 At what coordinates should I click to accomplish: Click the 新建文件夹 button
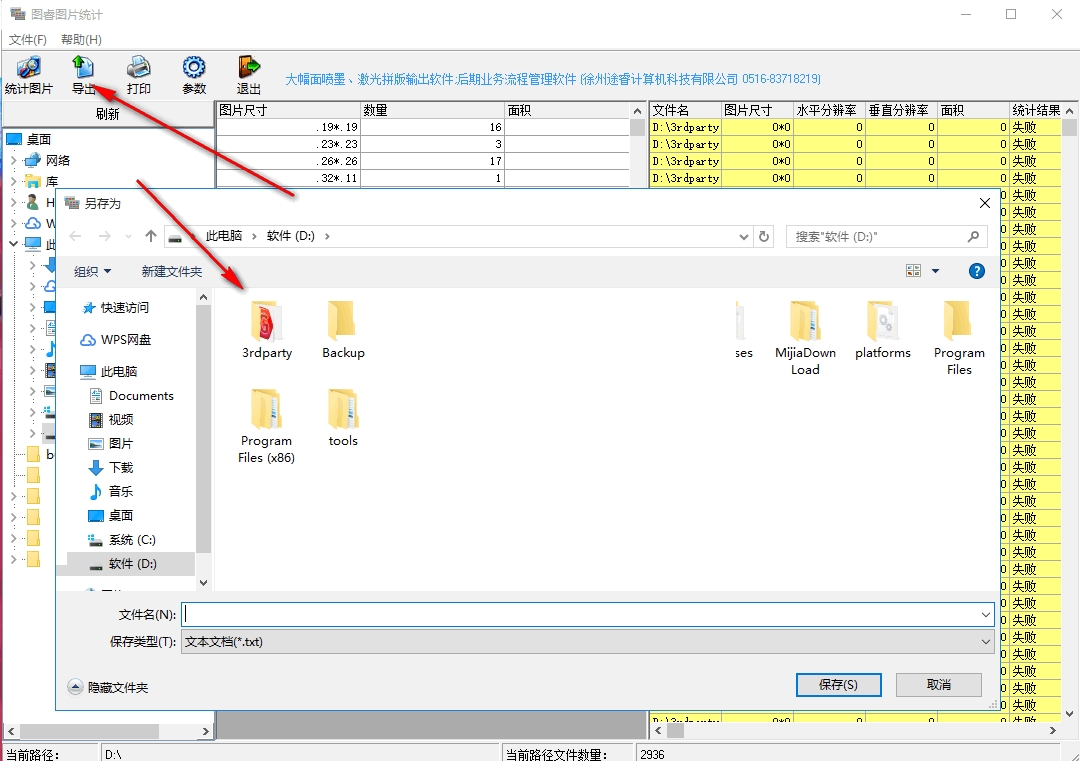(172, 271)
